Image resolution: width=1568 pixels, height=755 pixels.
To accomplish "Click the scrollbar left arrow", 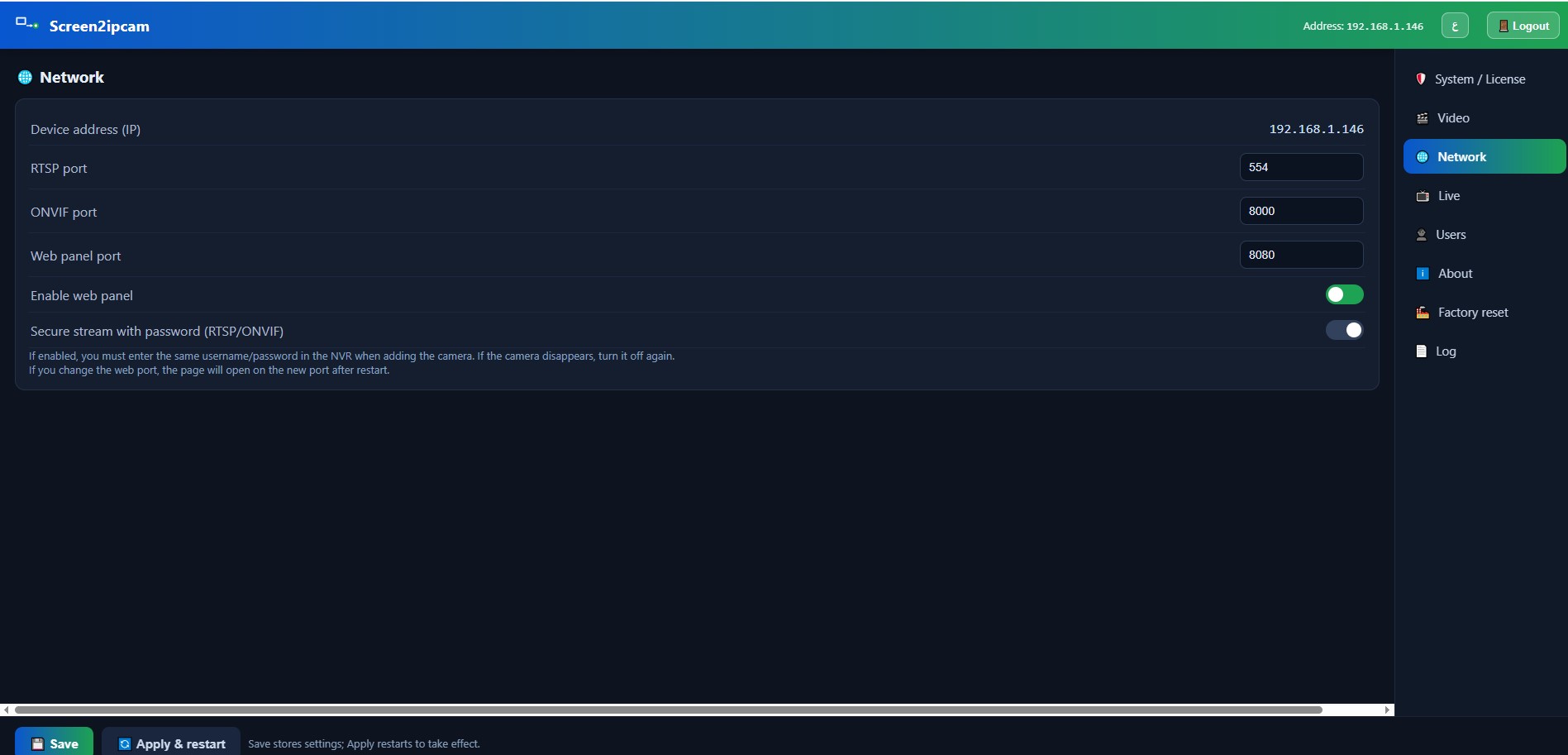I will pos(6,710).
